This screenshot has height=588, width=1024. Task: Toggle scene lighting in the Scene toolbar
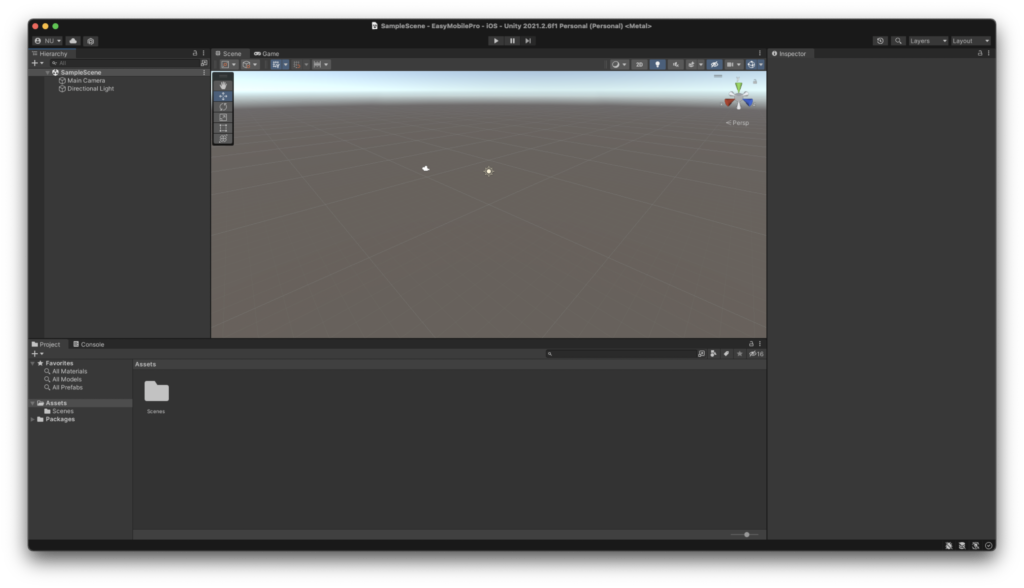(658, 64)
